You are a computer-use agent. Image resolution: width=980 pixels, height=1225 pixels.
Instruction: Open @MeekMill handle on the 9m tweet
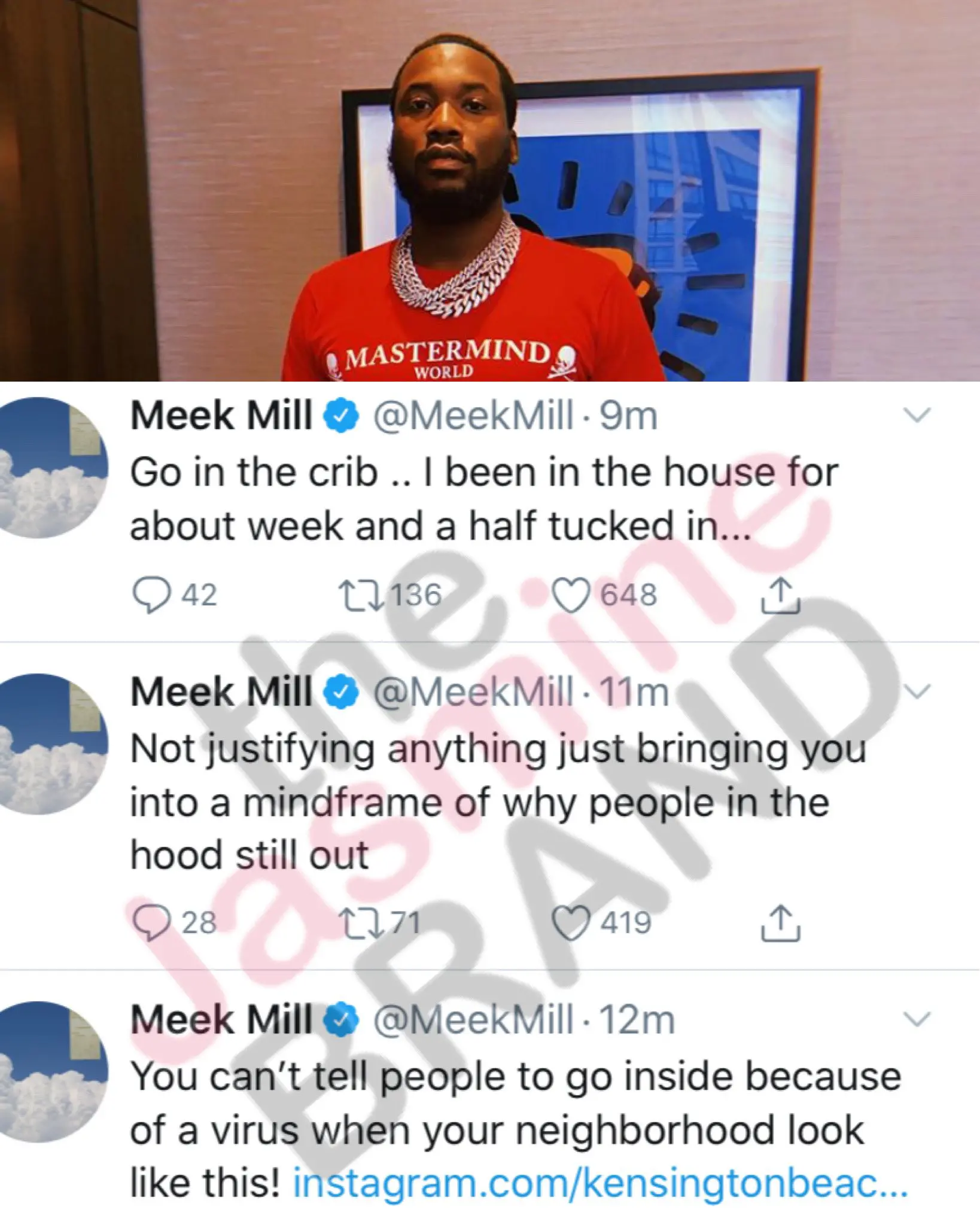point(473,416)
